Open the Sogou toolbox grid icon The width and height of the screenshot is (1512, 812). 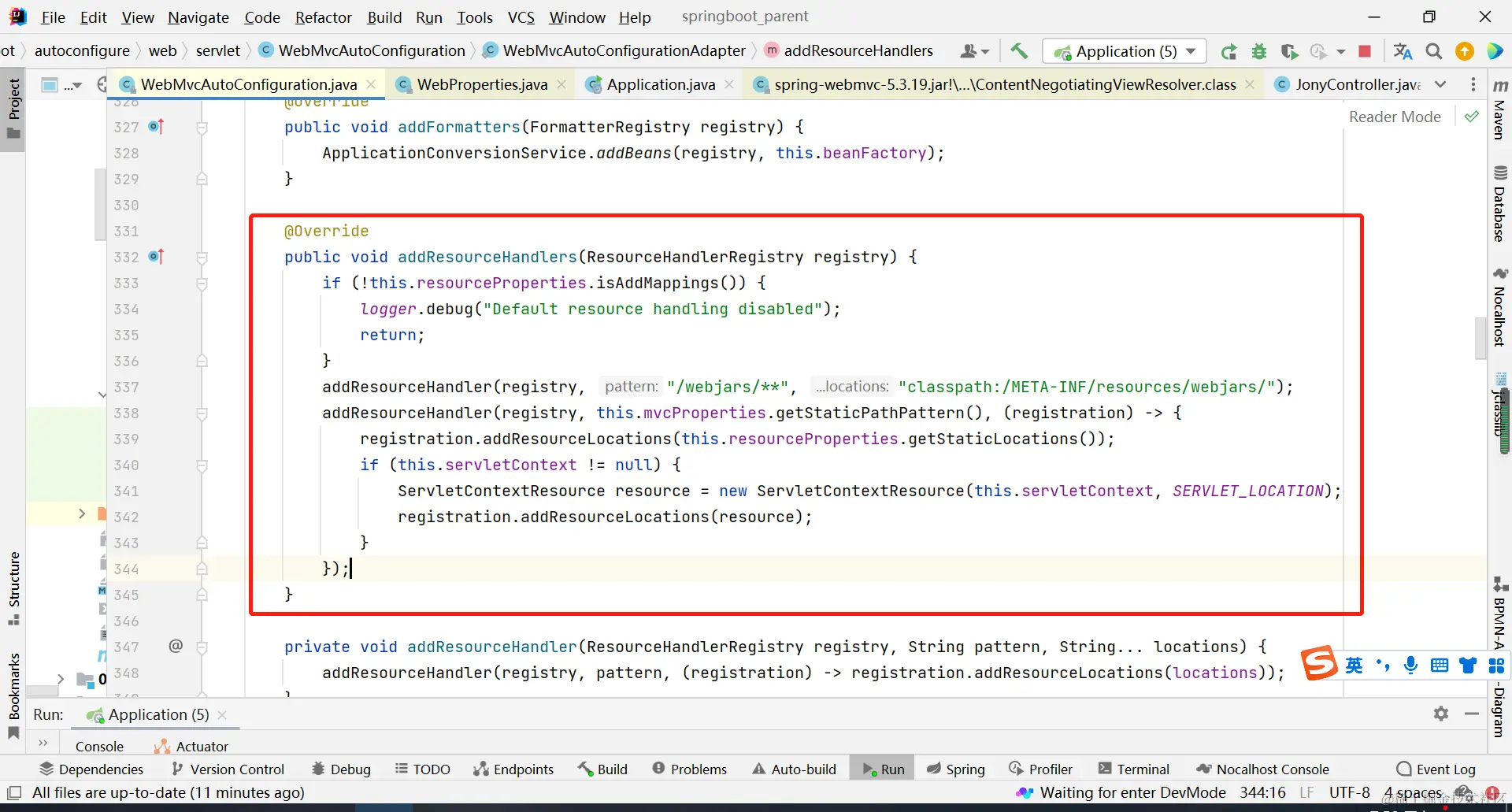[x=1496, y=666]
